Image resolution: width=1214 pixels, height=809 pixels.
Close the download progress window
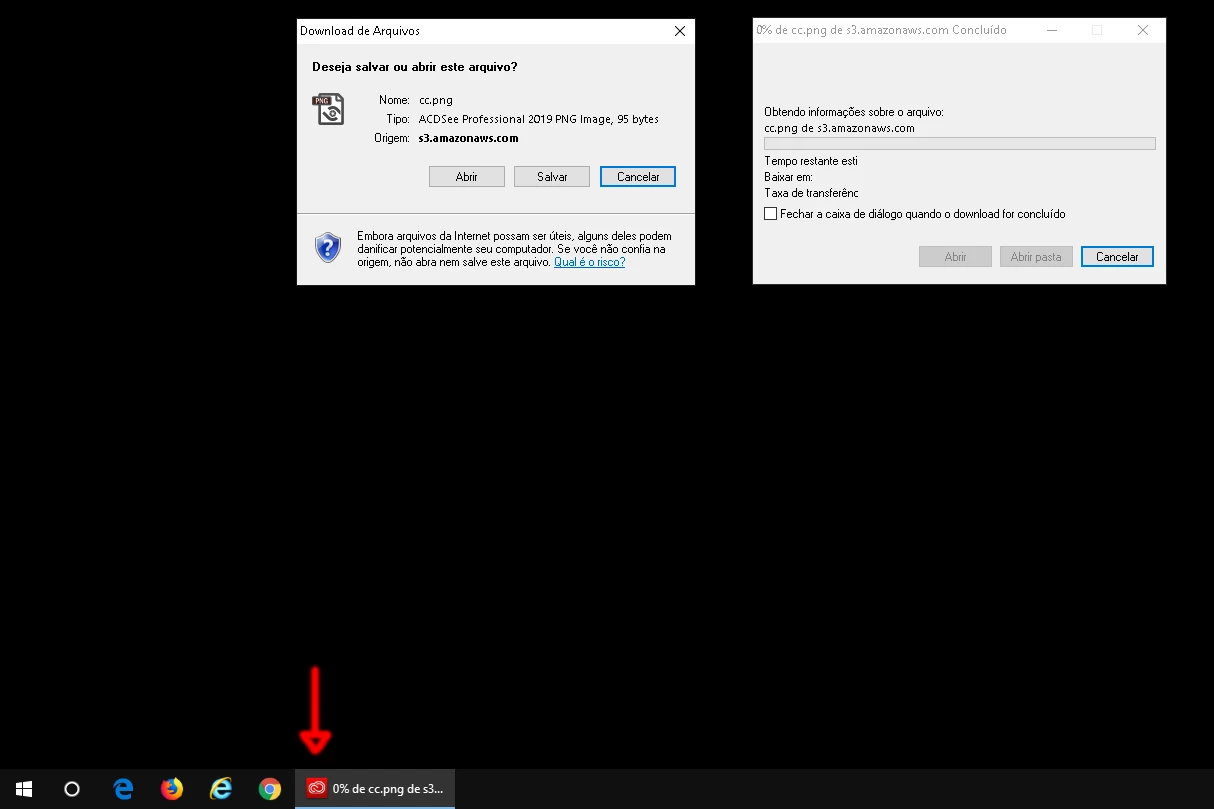[1143, 30]
